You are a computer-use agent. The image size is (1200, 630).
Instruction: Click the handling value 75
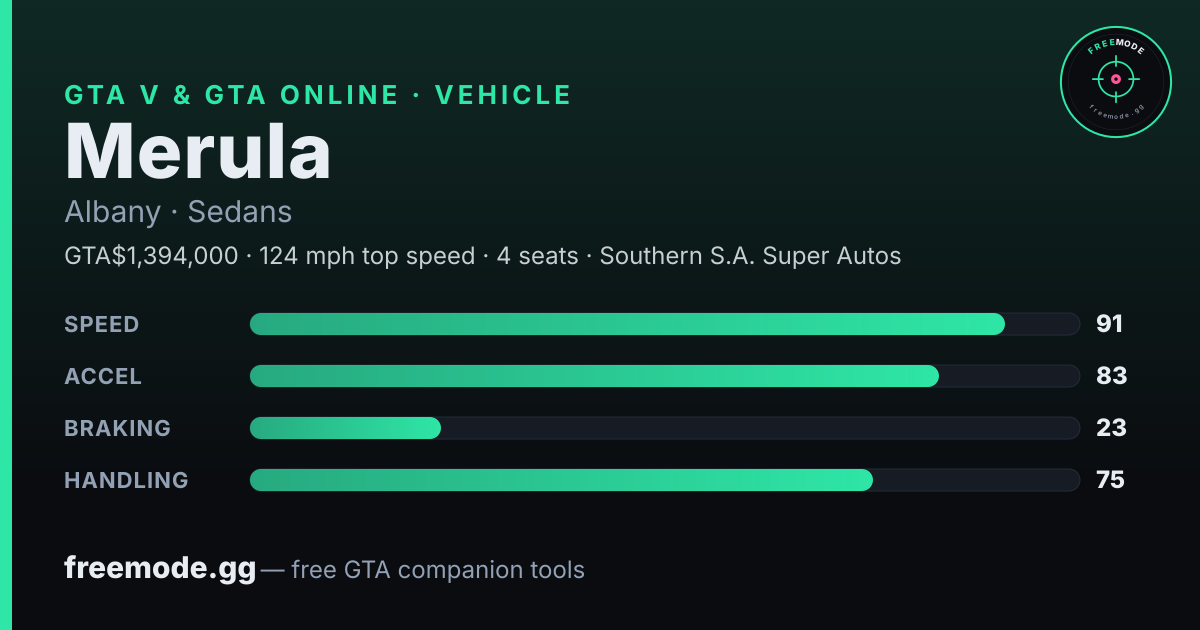pos(1110,480)
